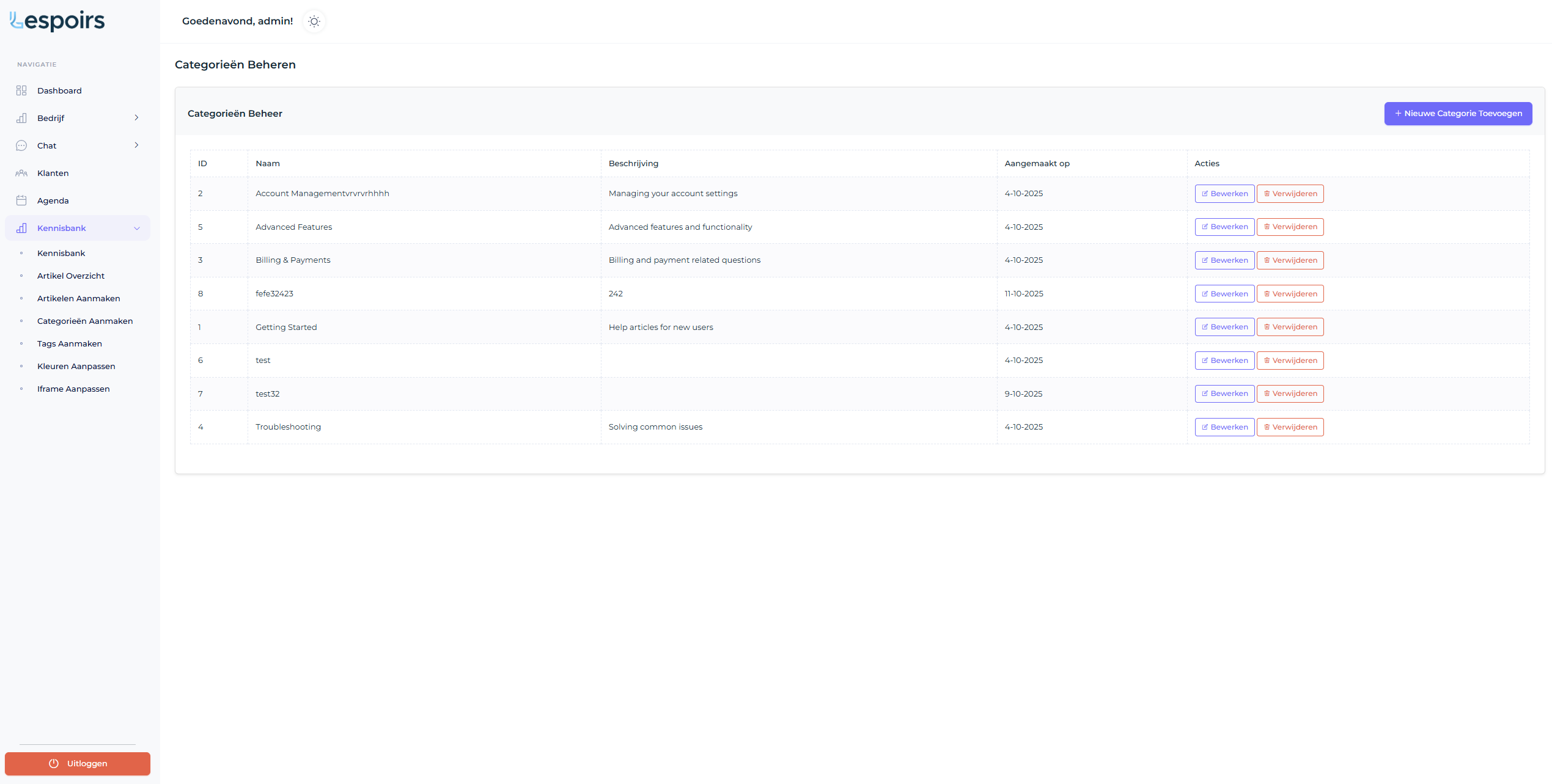Viewport: 1552px width, 784px height.
Task: Click the Agenda calendar icon
Action: (x=21, y=200)
